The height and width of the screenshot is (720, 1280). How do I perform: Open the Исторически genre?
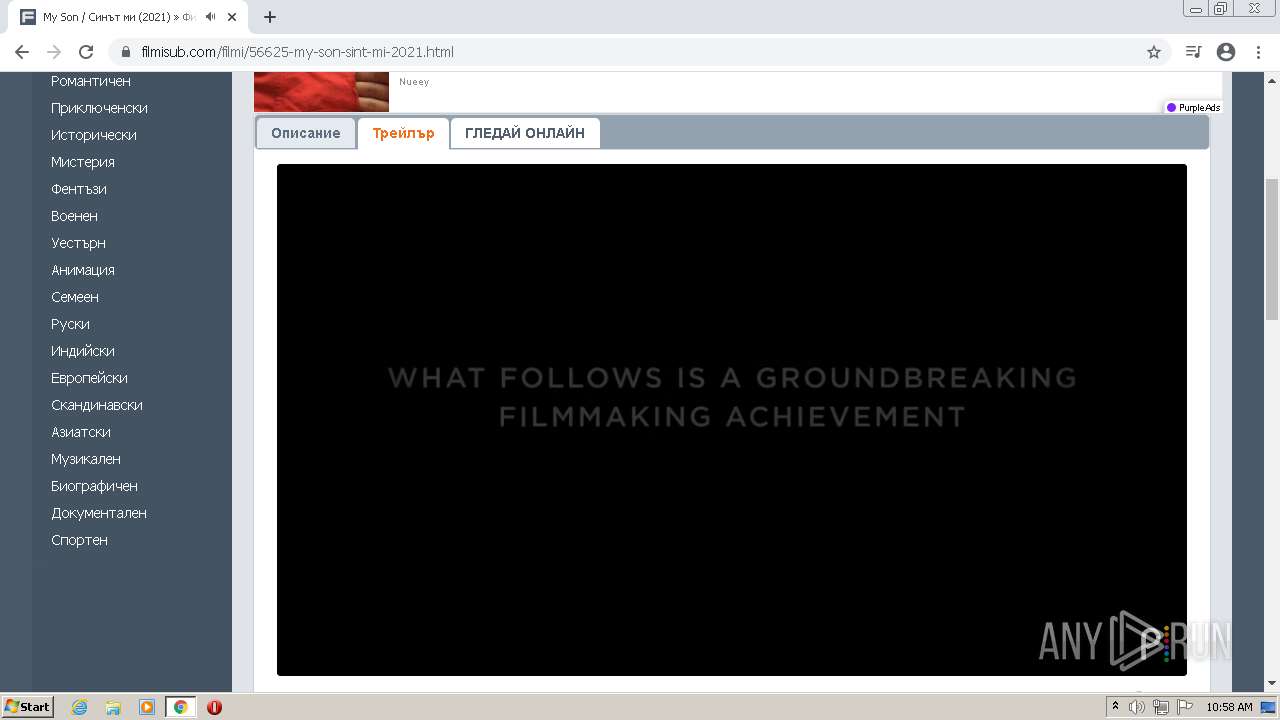coord(94,135)
